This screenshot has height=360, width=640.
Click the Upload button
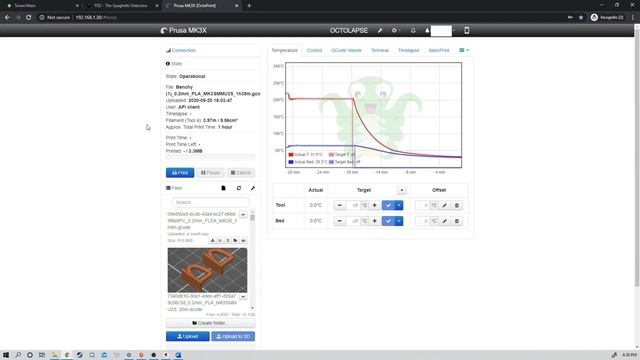pyautogui.click(x=188, y=336)
